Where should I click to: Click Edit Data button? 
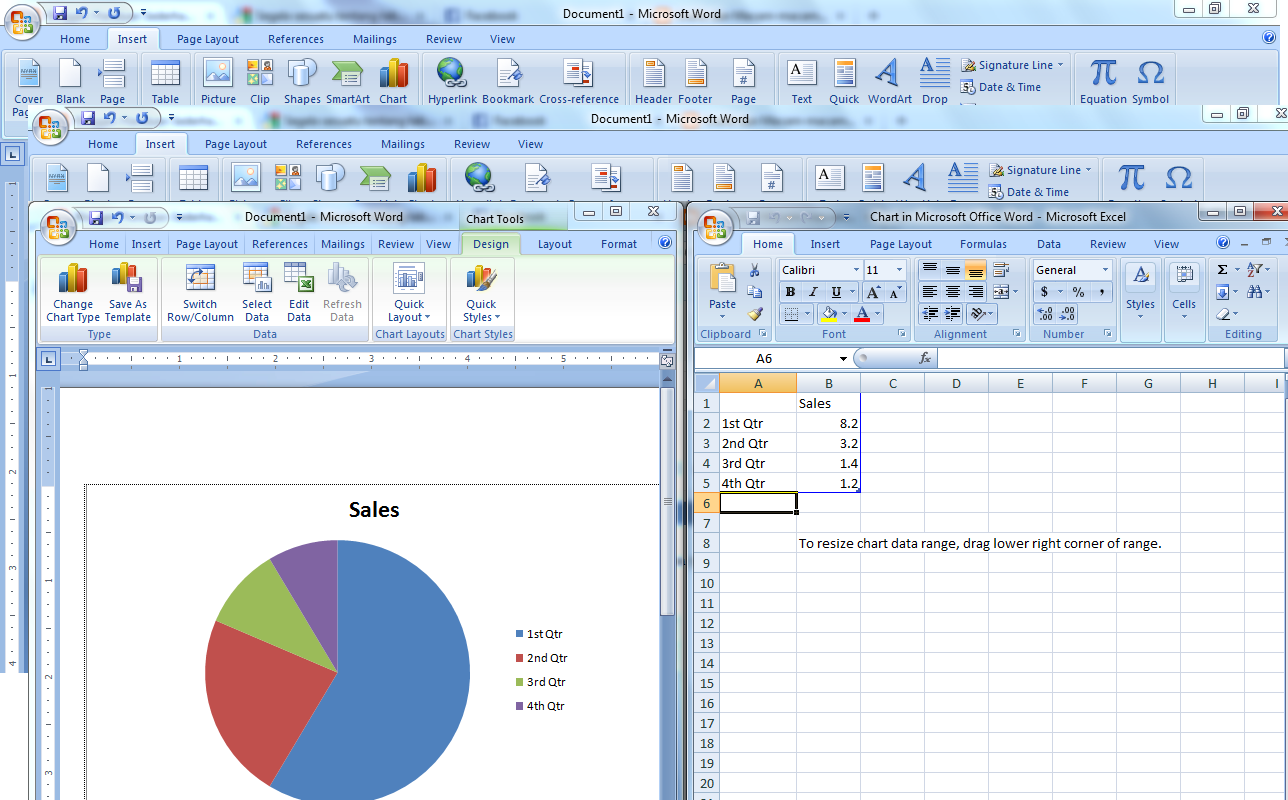[299, 293]
